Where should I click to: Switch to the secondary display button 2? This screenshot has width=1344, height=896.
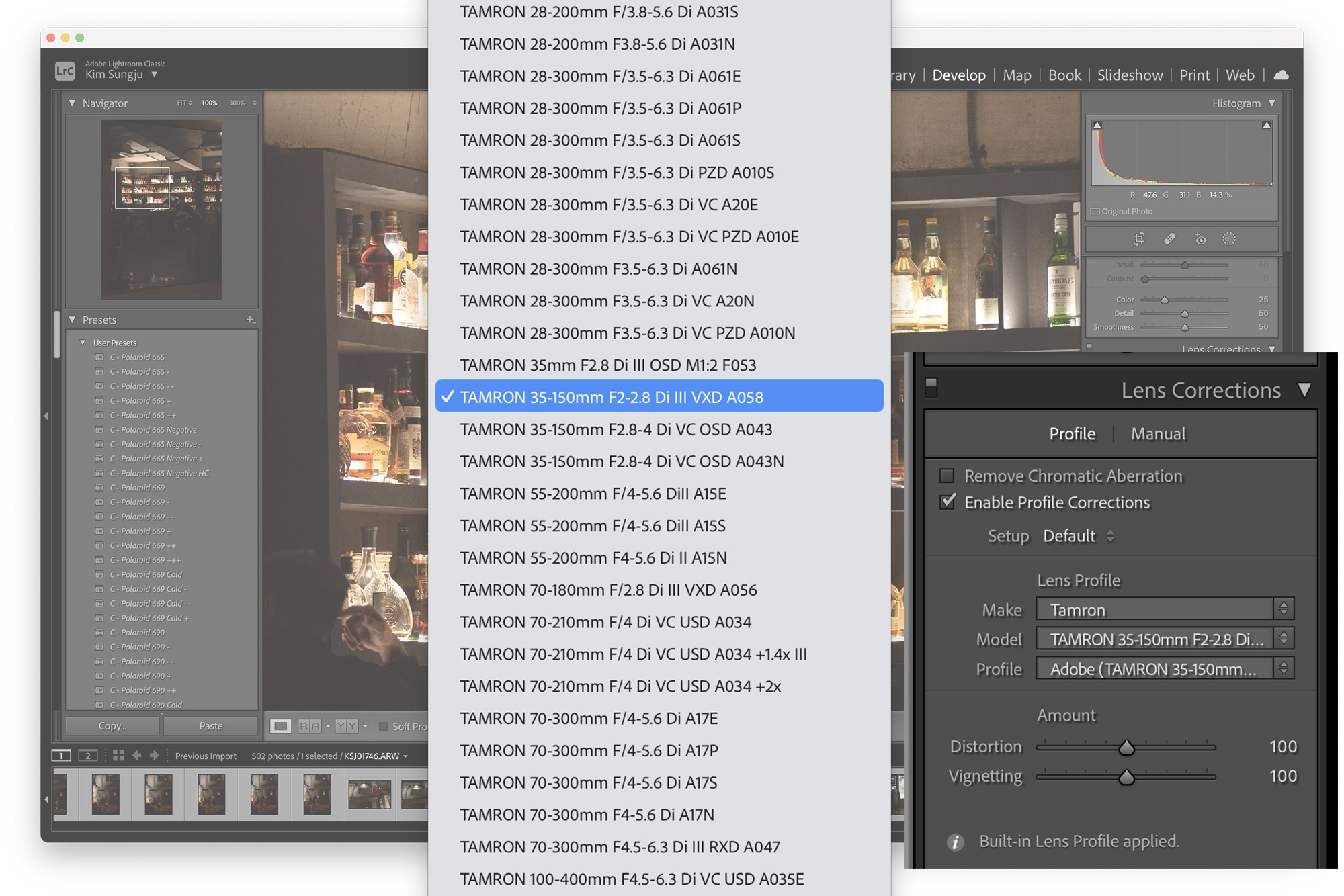click(x=87, y=756)
